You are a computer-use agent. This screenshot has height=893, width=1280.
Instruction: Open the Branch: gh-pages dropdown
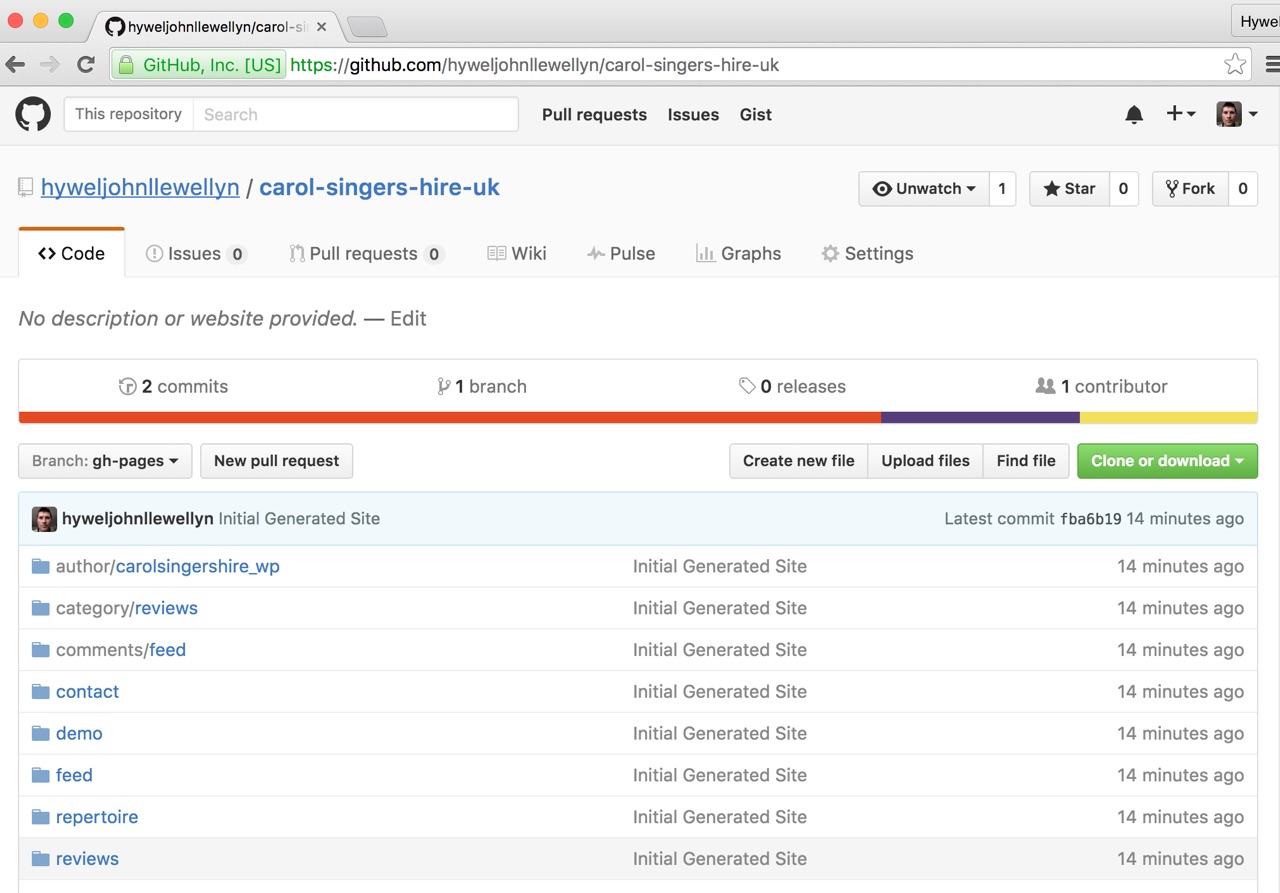pos(105,461)
